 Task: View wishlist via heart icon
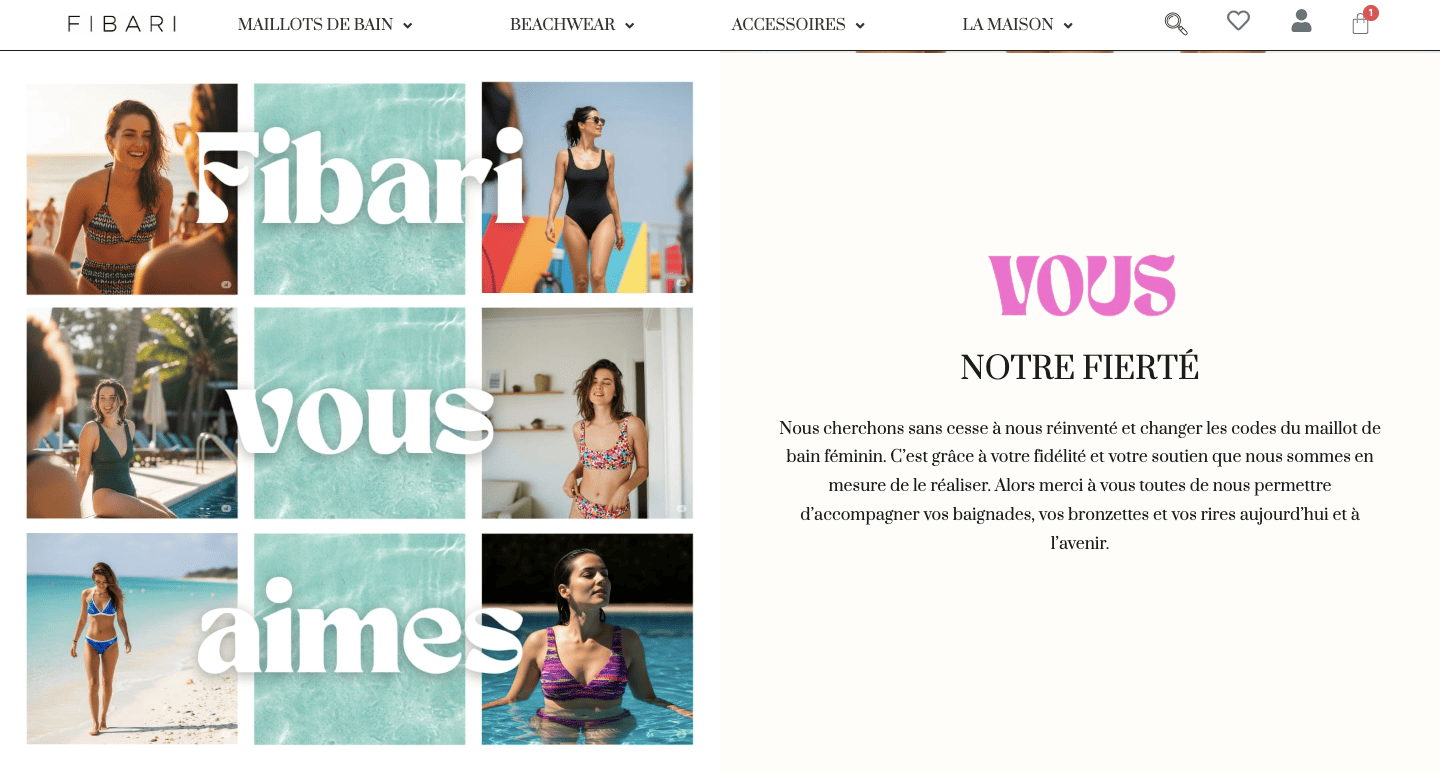click(x=1238, y=21)
